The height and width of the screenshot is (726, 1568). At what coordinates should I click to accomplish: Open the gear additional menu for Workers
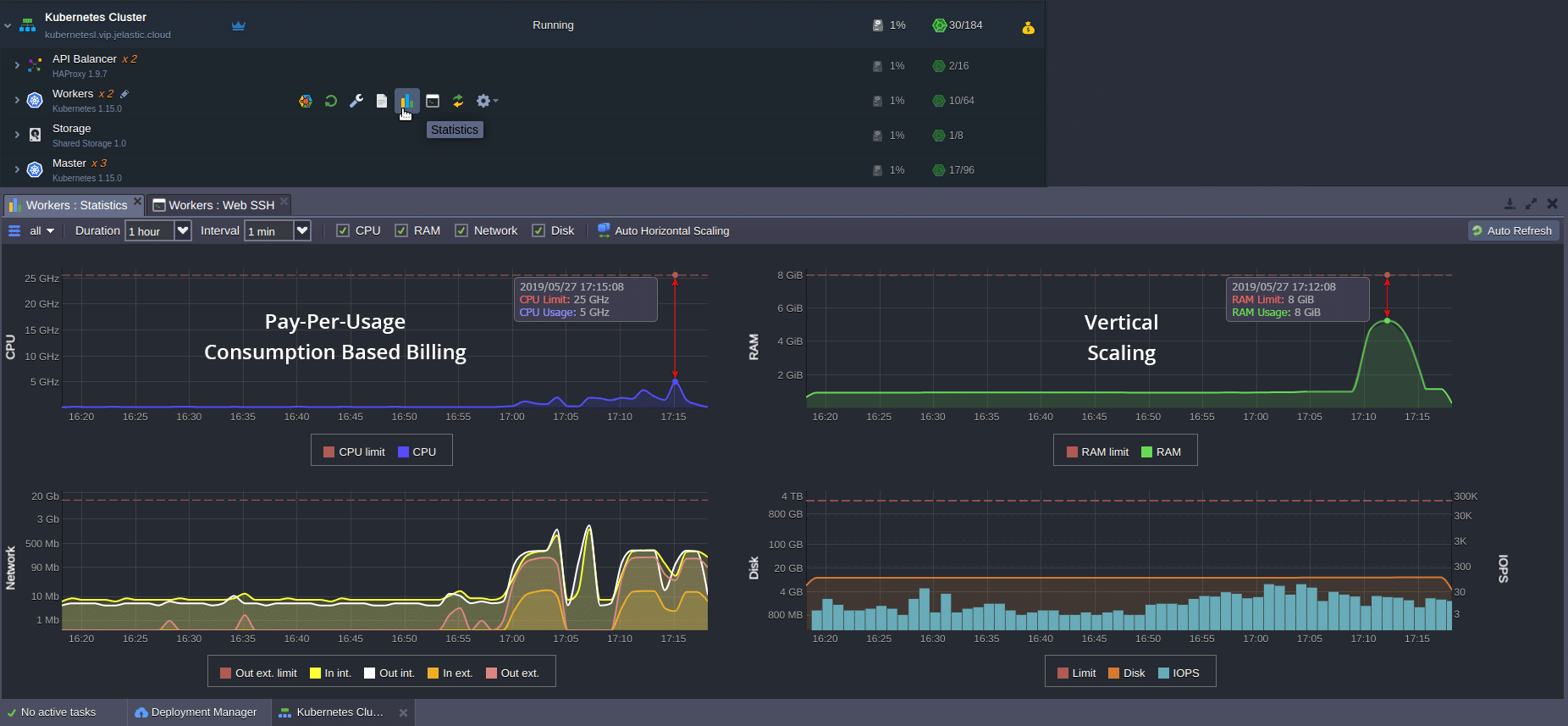click(487, 101)
